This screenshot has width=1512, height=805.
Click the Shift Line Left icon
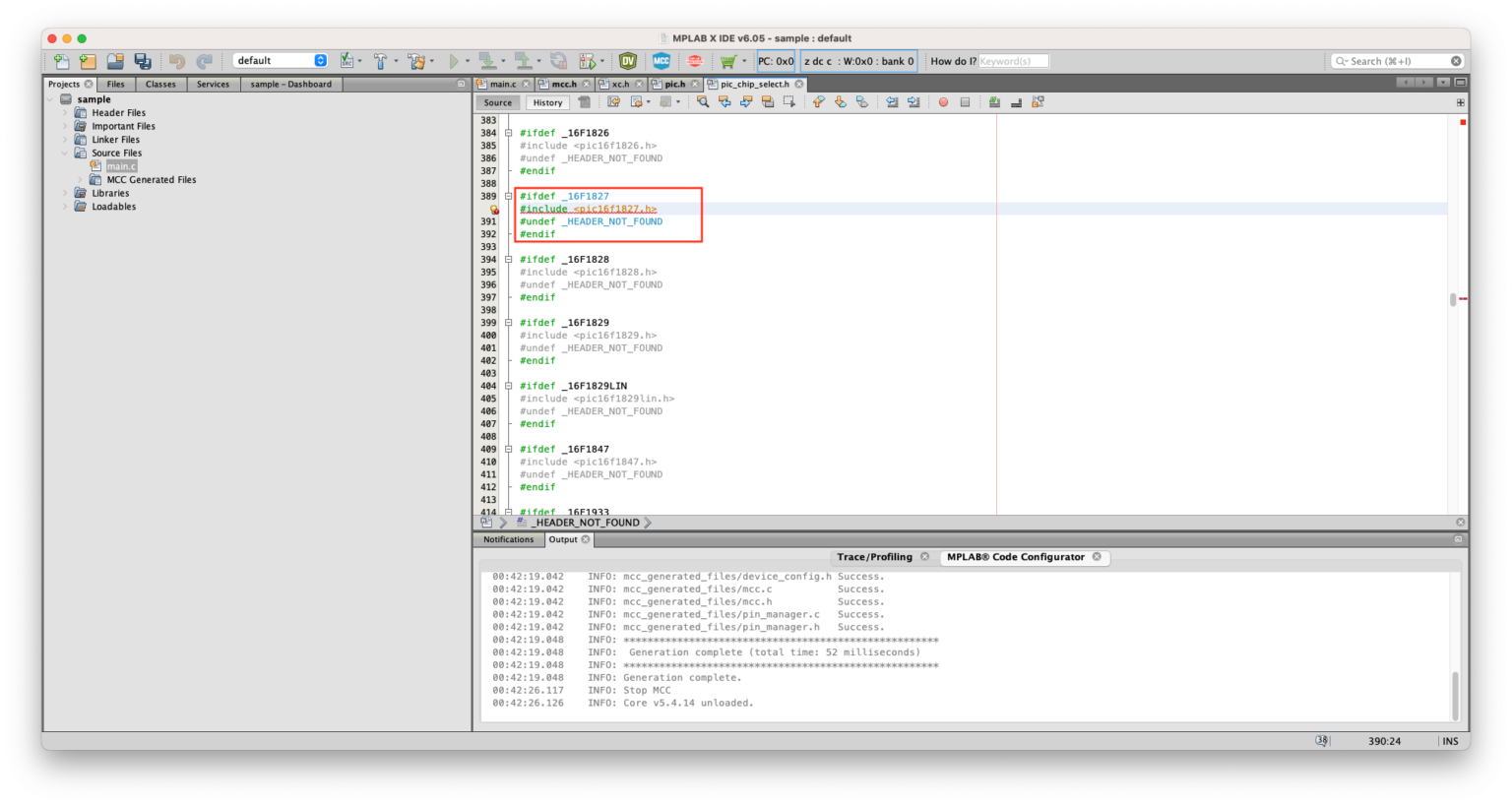pyautogui.click(x=892, y=102)
